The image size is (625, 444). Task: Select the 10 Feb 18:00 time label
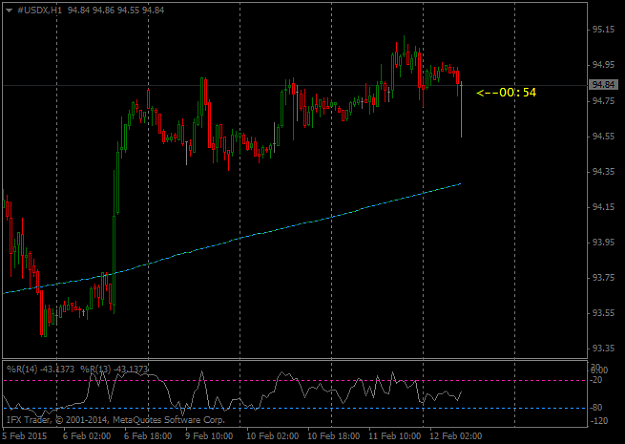point(334,436)
